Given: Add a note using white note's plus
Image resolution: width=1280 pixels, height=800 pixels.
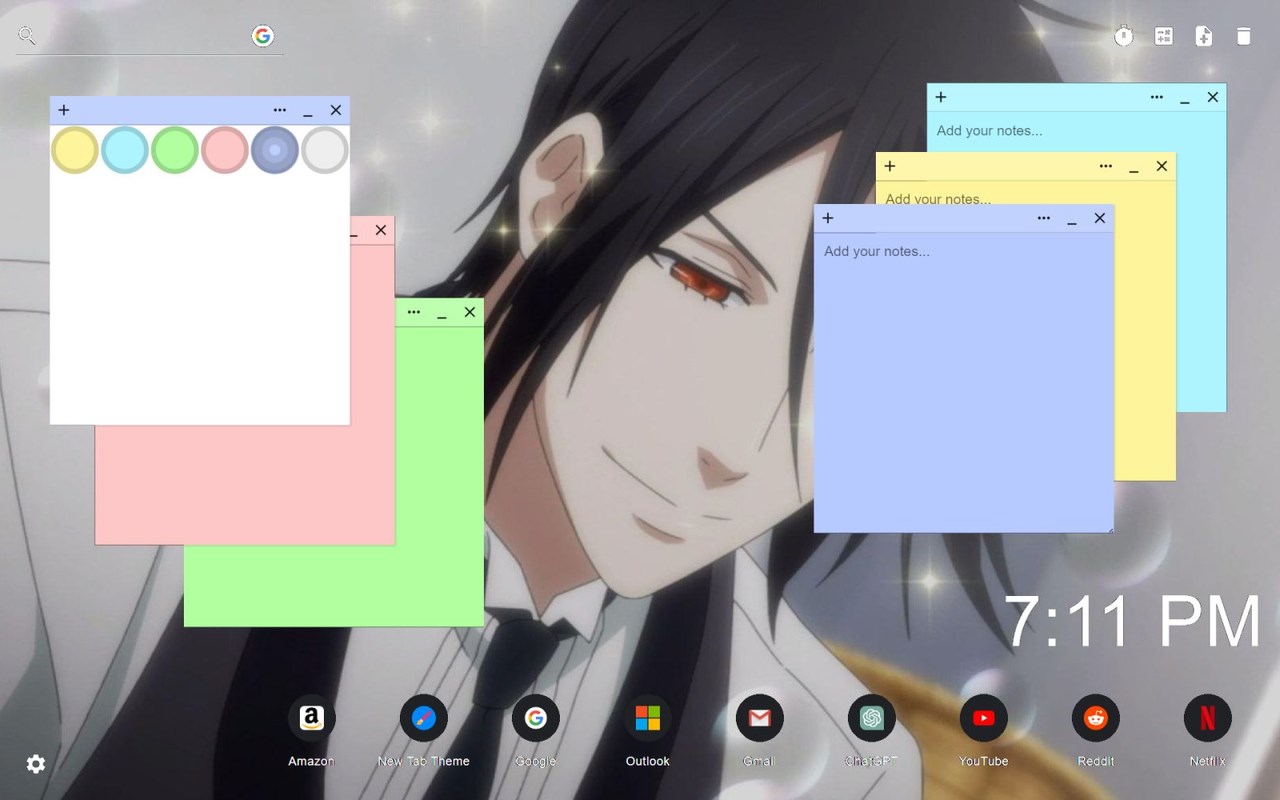Looking at the screenshot, I should tap(64, 110).
